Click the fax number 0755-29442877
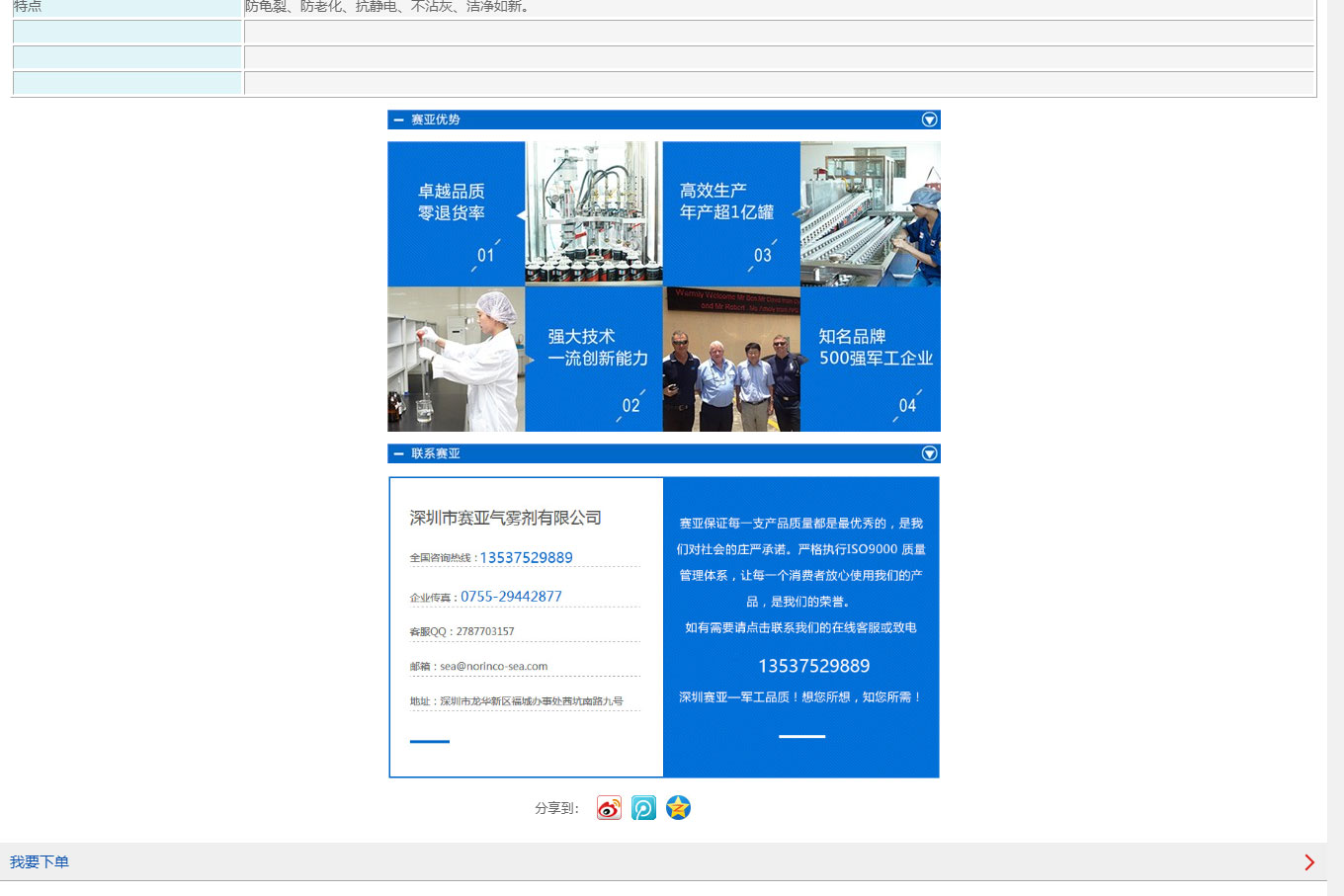 point(511,596)
